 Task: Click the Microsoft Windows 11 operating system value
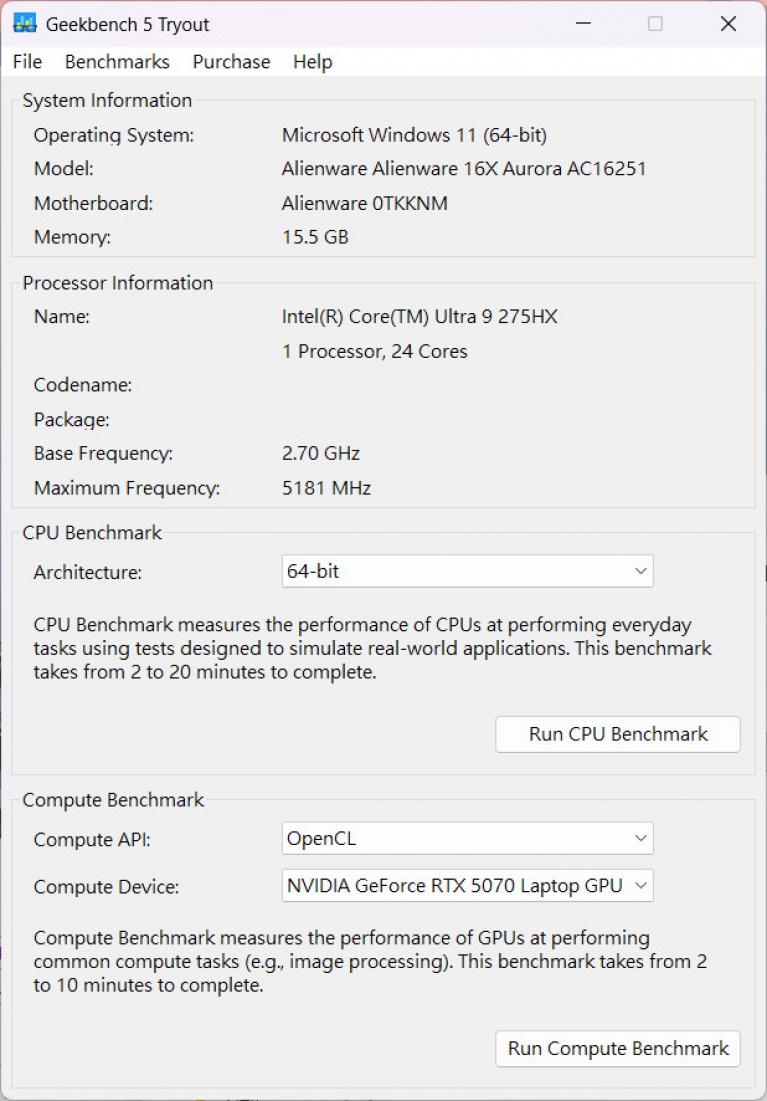pyautogui.click(x=414, y=135)
